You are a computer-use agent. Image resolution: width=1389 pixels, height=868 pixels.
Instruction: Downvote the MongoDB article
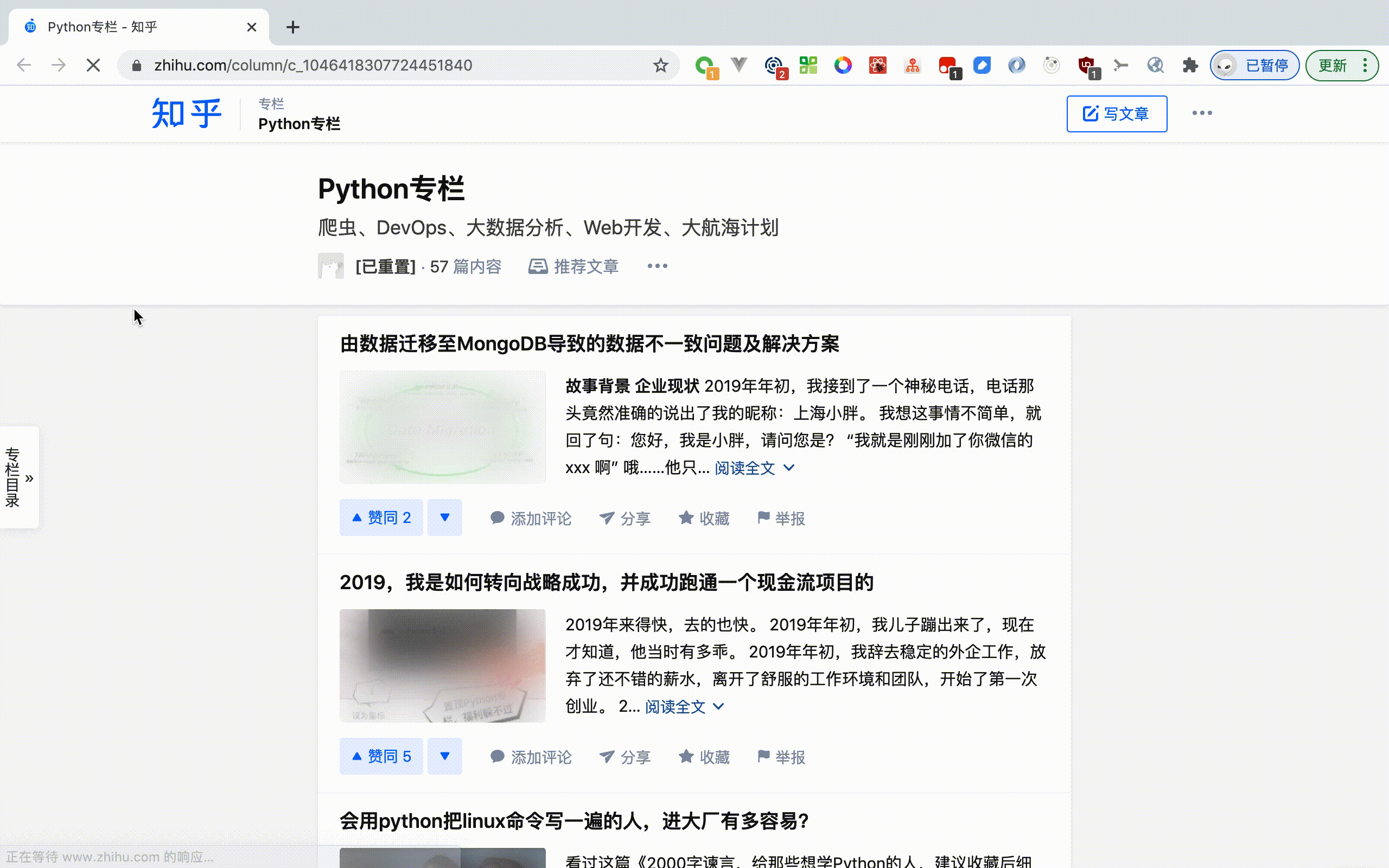(445, 517)
